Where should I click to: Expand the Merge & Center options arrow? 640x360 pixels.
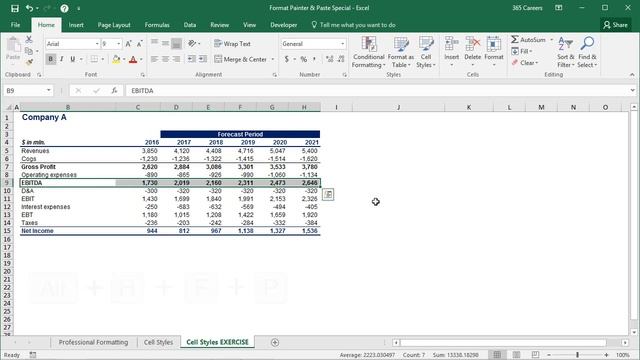click(x=273, y=60)
